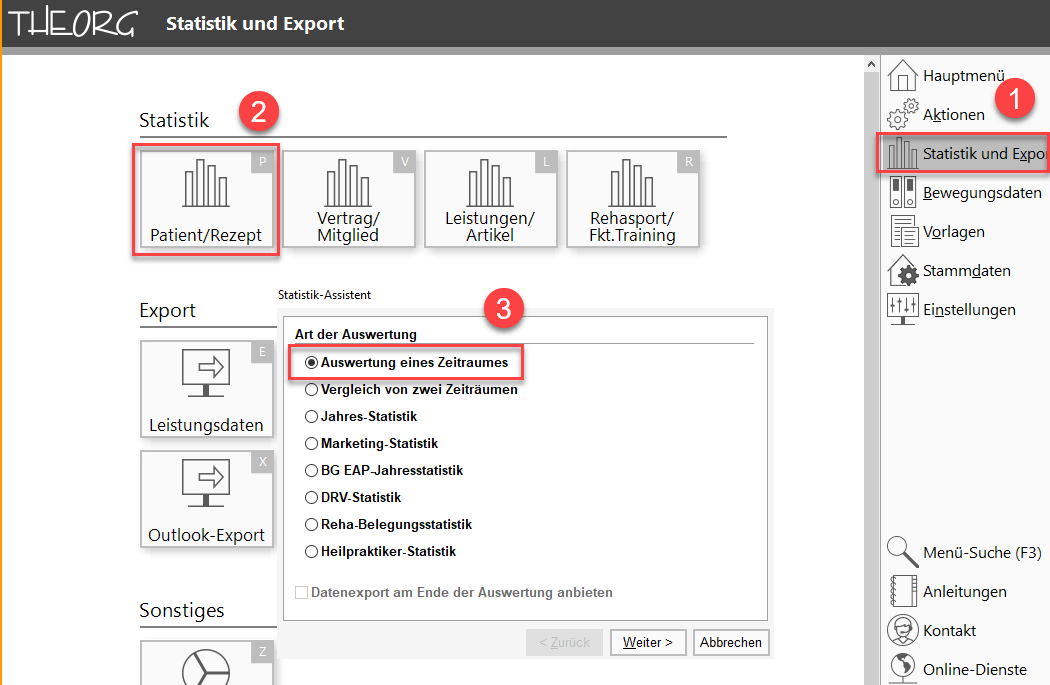Click the Kontakt icon in sidebar
1050x685 pixels.
903,630
